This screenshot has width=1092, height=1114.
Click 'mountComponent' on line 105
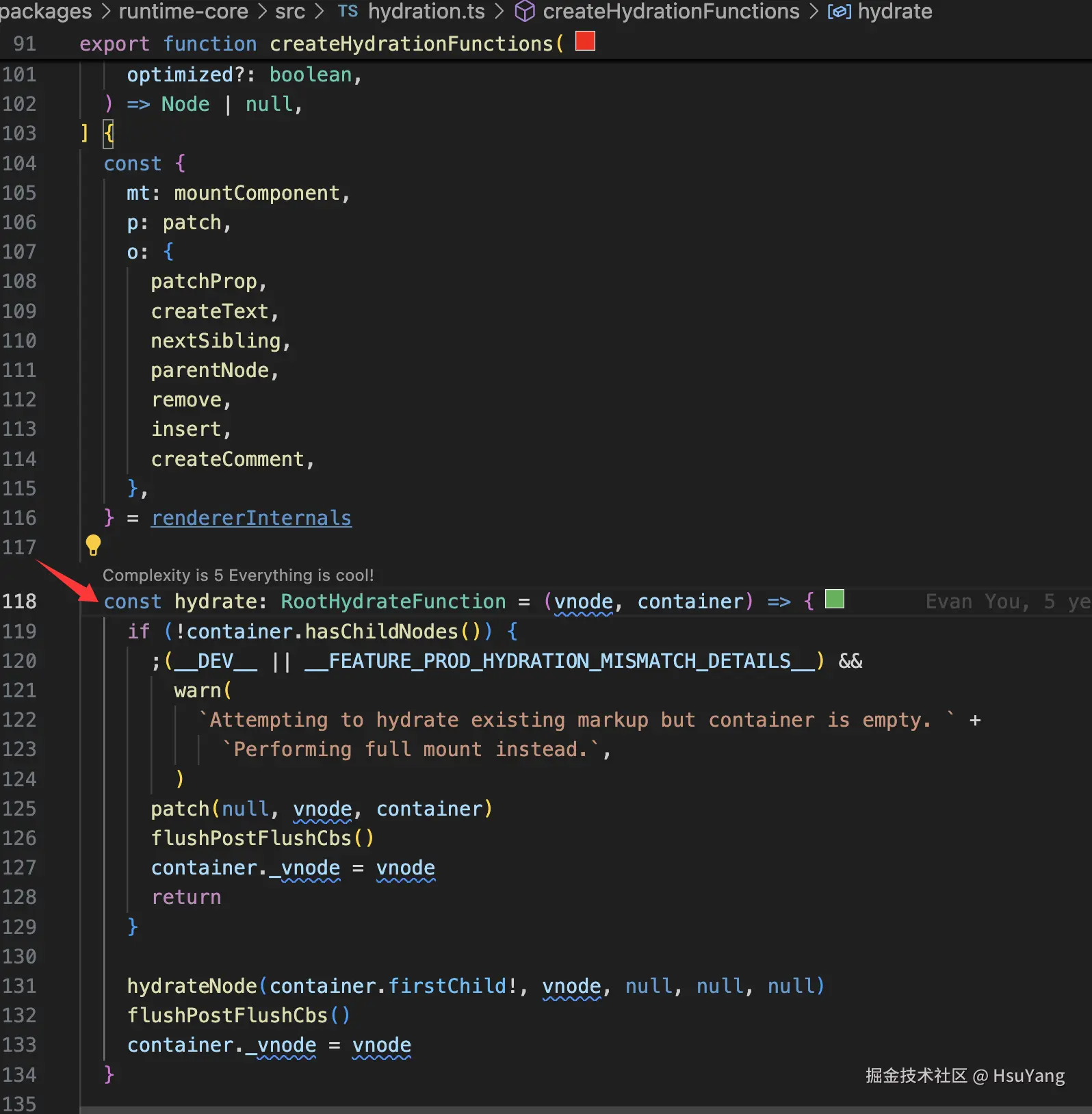[x=257, y=193]
